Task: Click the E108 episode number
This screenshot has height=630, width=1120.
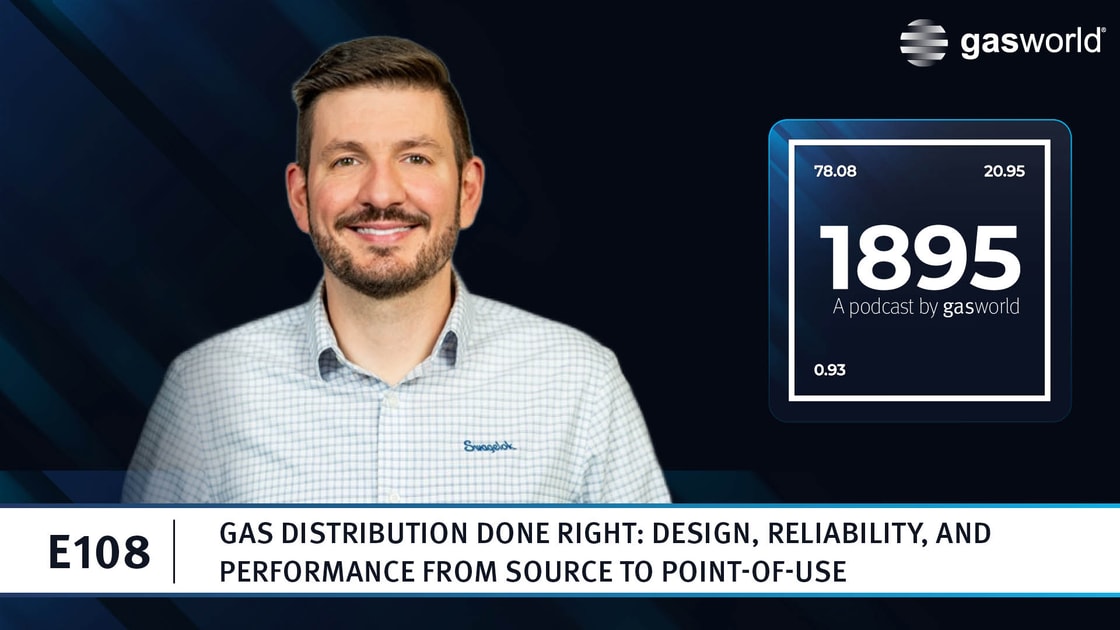Action: click(99, 552)
